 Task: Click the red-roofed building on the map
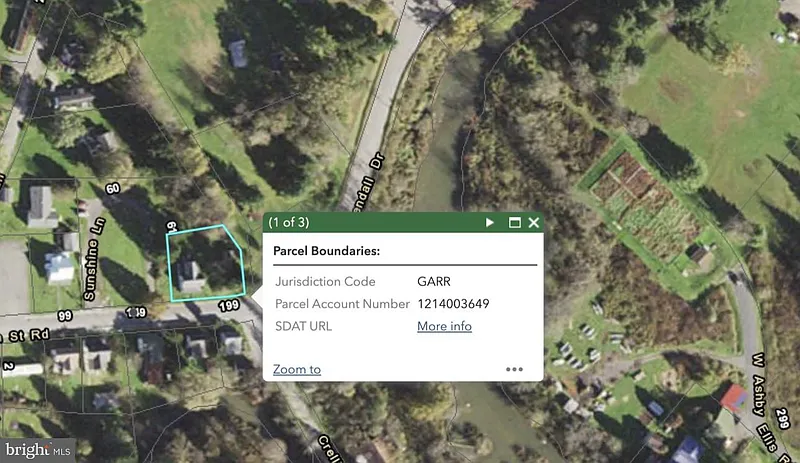click(x=733, y=400)
